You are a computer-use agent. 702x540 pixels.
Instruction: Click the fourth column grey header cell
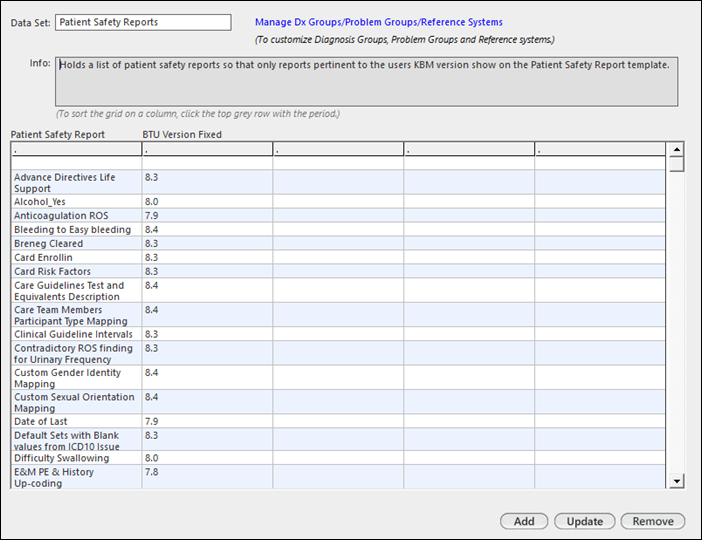[469, 149]
